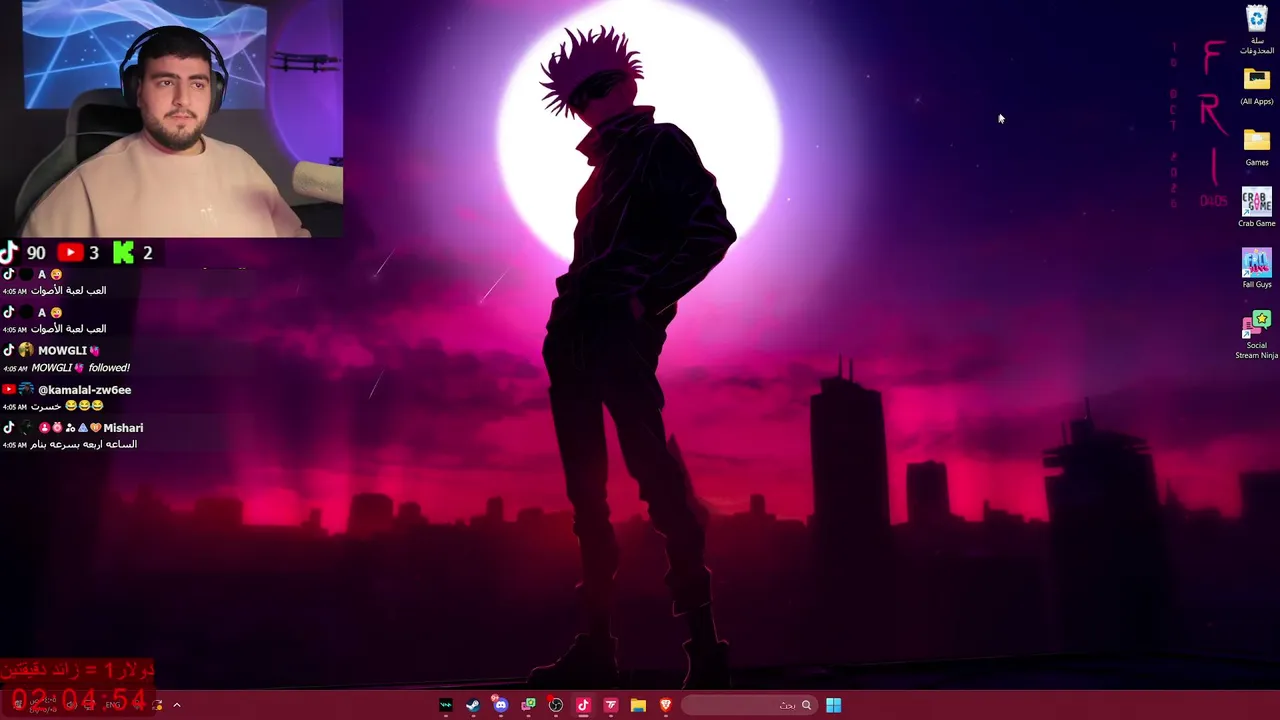Open the Games desktop folder
This screenshot has height=720, width=1280.
[1257, 147]
